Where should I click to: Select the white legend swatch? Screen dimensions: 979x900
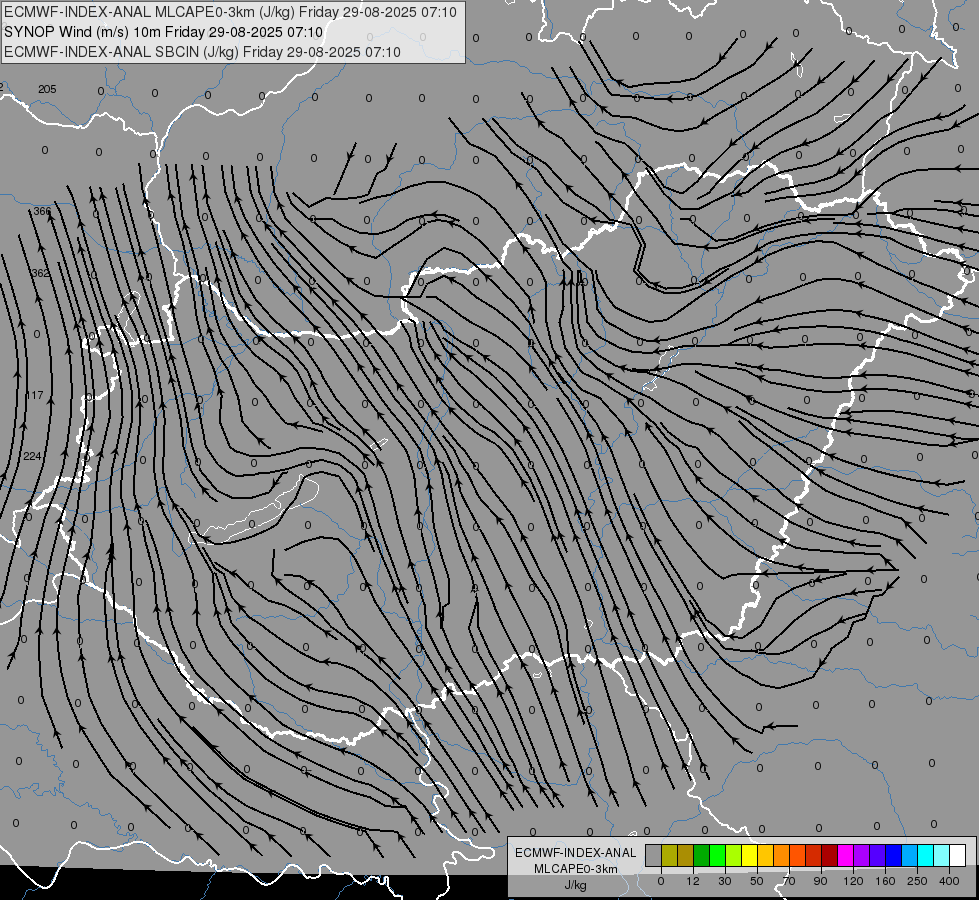point(957,855)
